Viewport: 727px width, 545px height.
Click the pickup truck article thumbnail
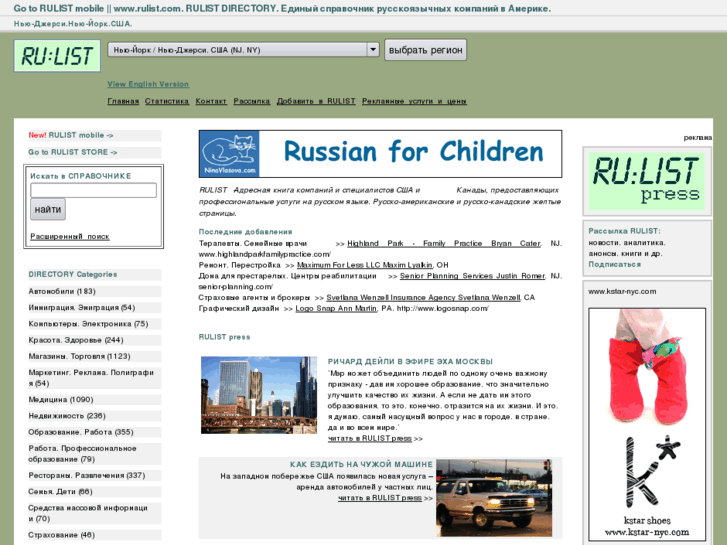[494, 498]
